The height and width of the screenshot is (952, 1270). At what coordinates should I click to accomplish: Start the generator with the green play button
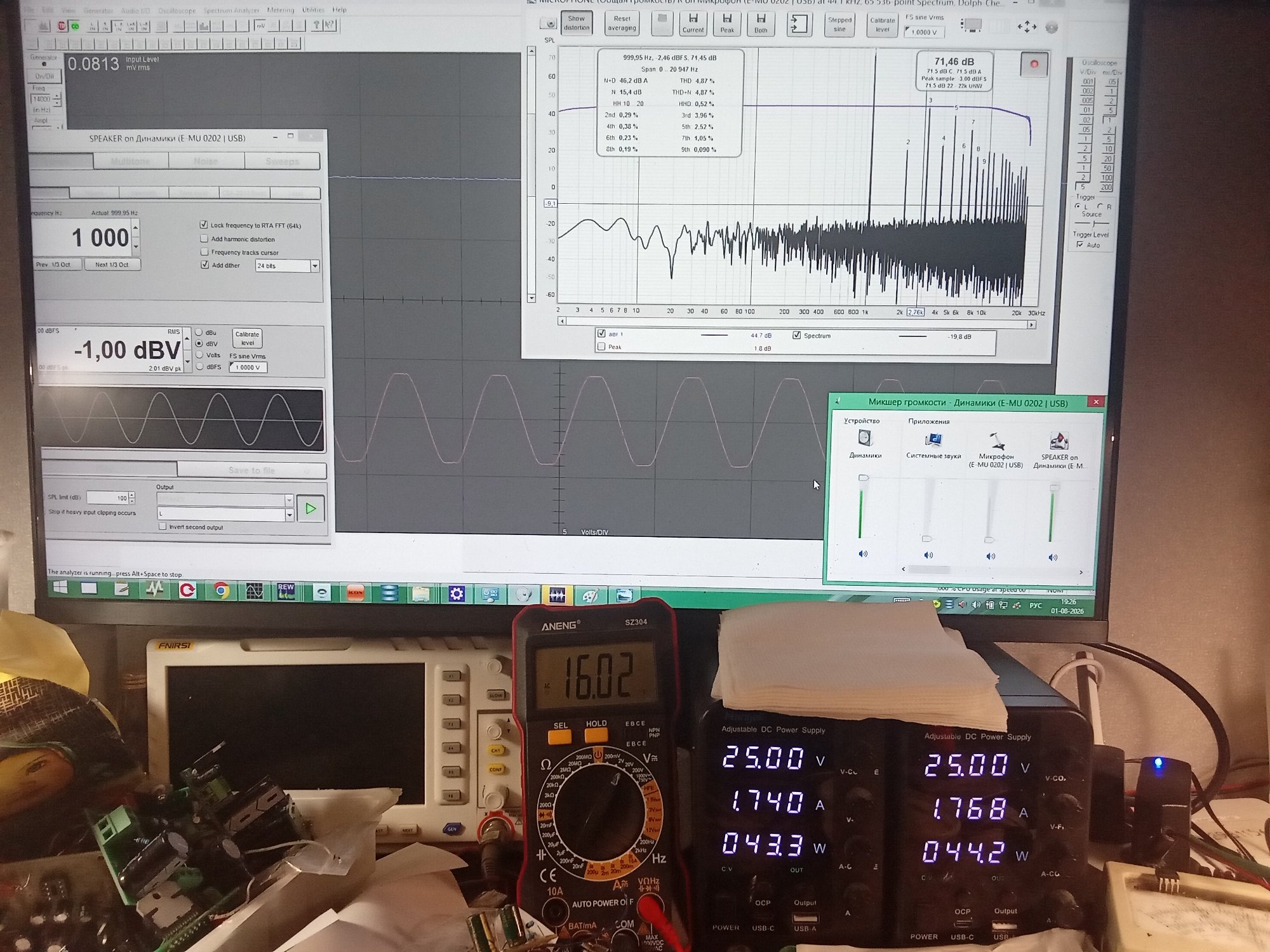tap(311, 508)
